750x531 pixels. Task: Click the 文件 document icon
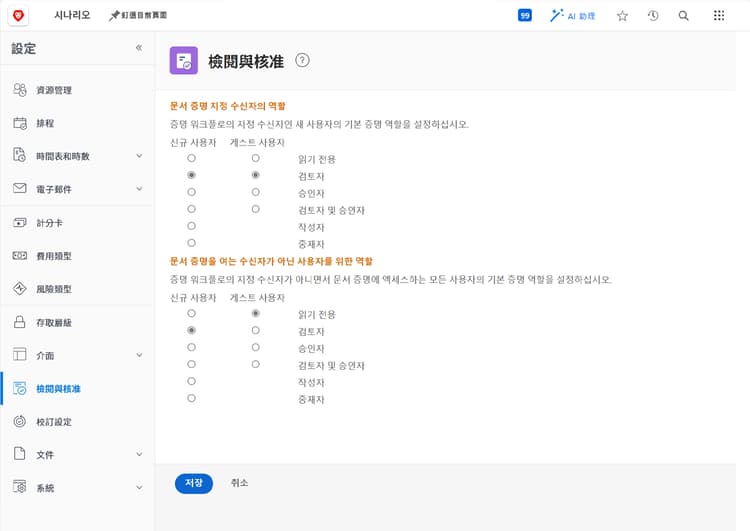tap(20, 454)
